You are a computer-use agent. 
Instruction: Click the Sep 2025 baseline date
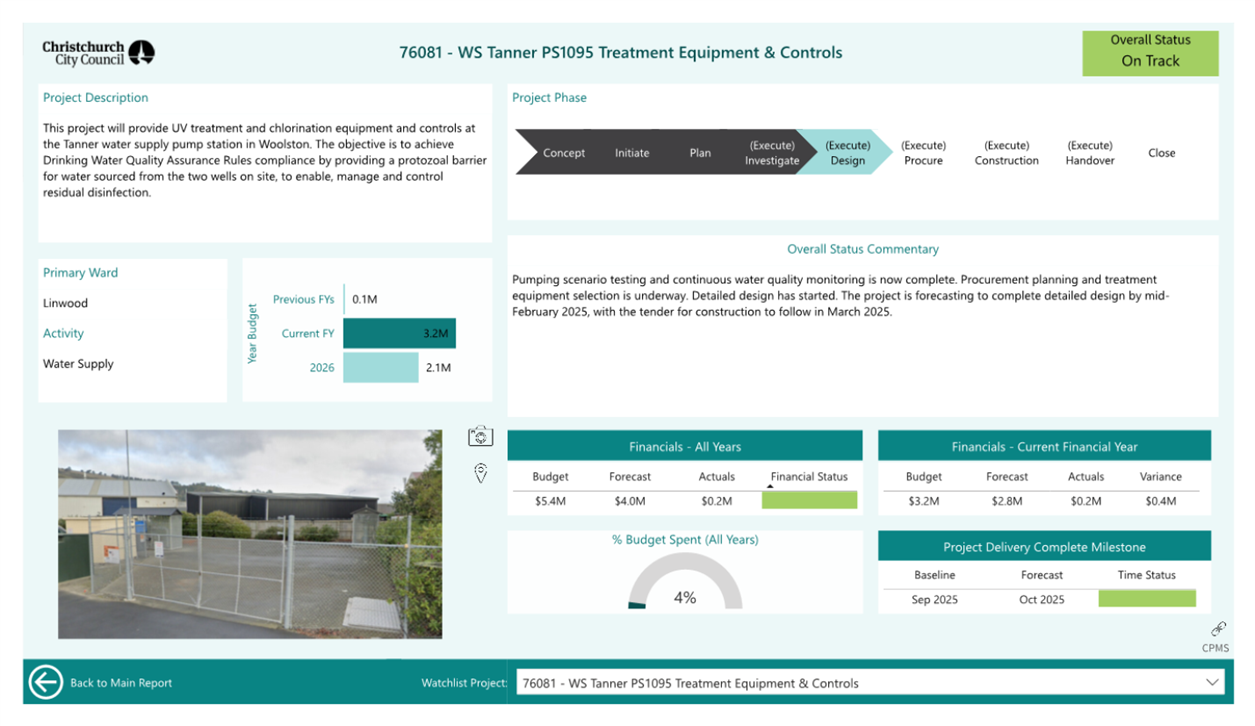[x=934, y=599]
